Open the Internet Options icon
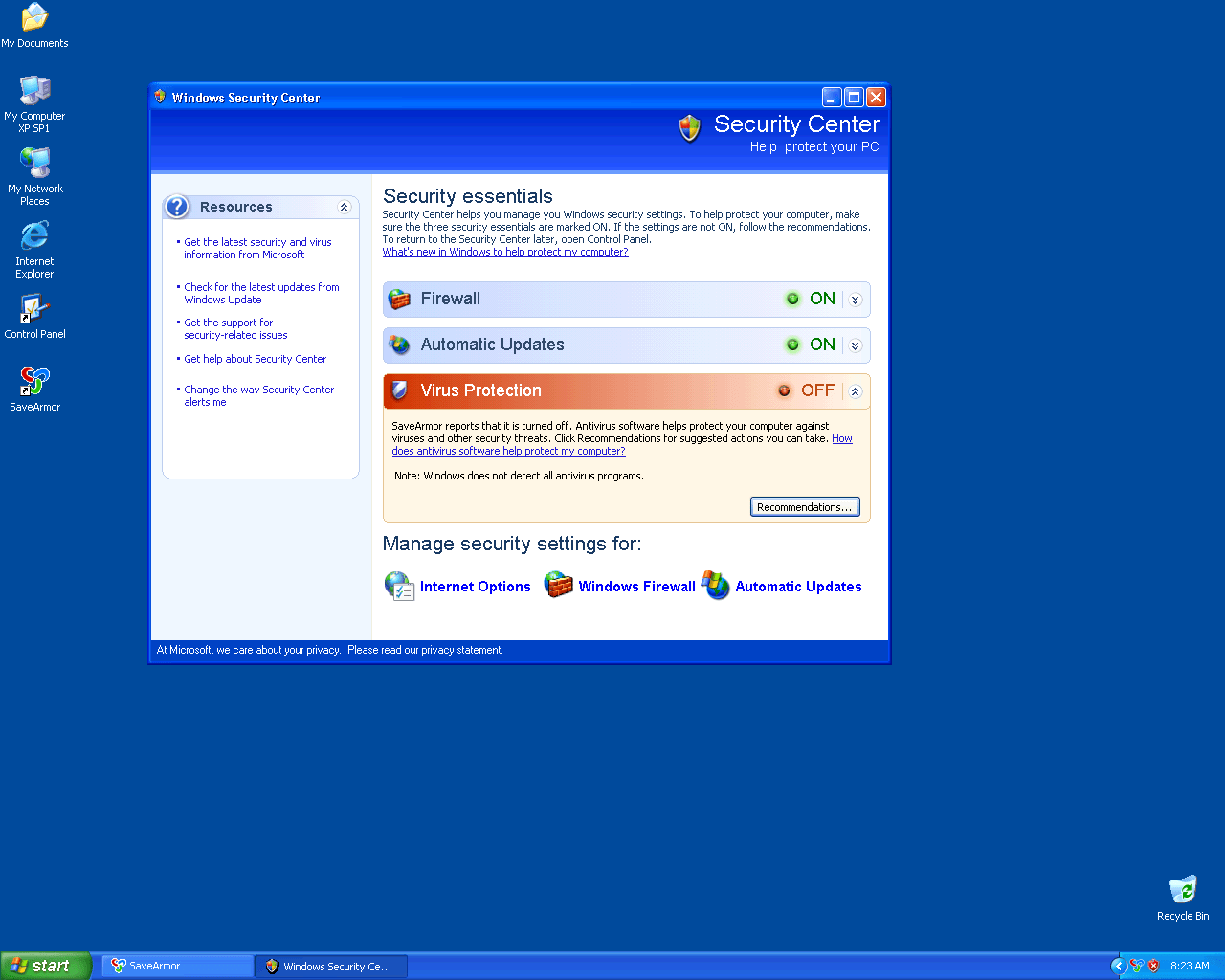The width and height of the screenshot is (1225, 980). click(x=399, y=585)
